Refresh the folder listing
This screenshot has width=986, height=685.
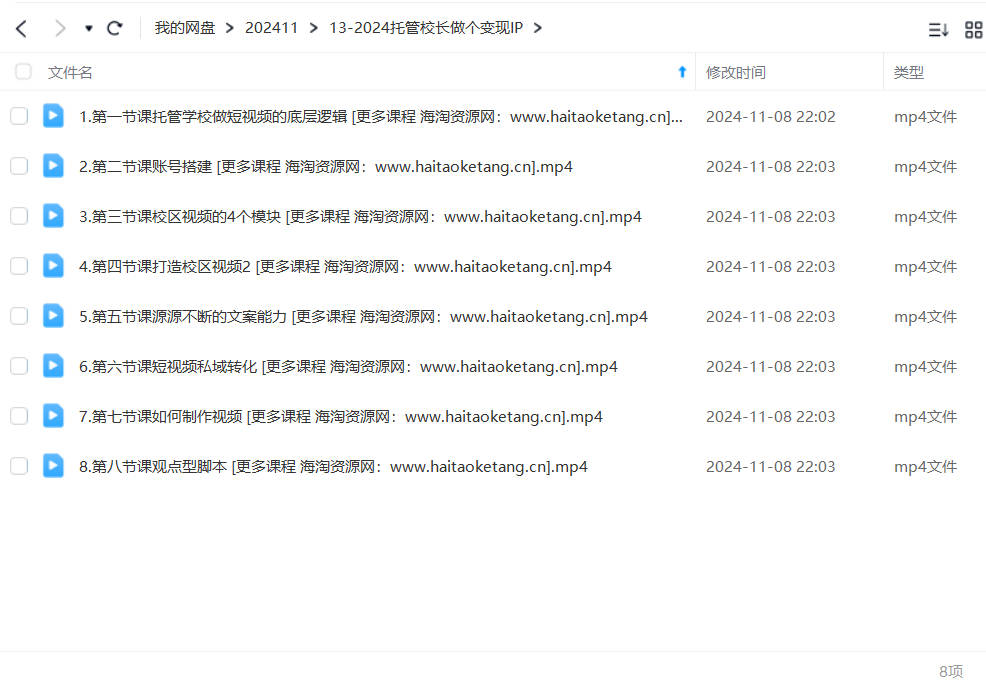click(x=114, y=28)
